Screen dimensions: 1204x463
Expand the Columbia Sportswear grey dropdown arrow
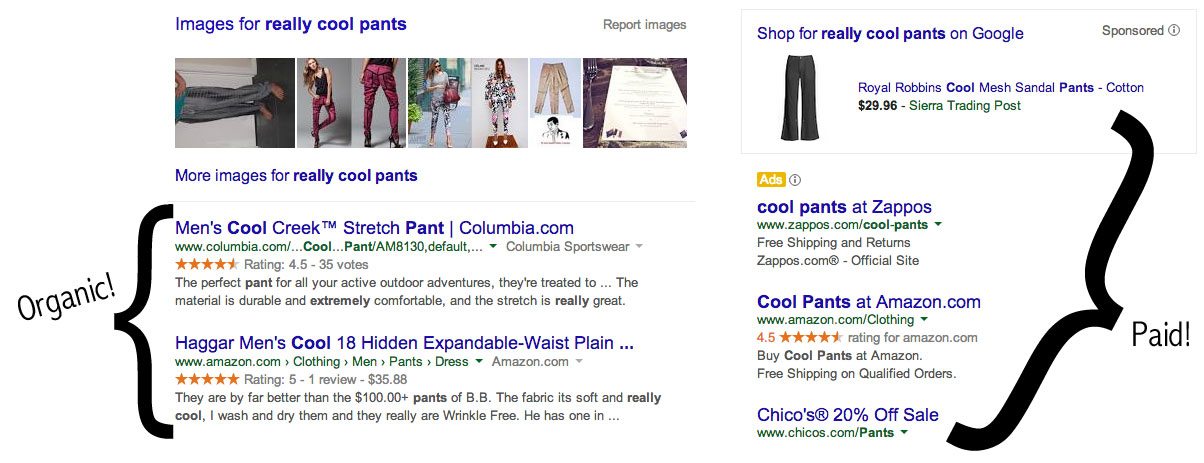coord(639,246)
